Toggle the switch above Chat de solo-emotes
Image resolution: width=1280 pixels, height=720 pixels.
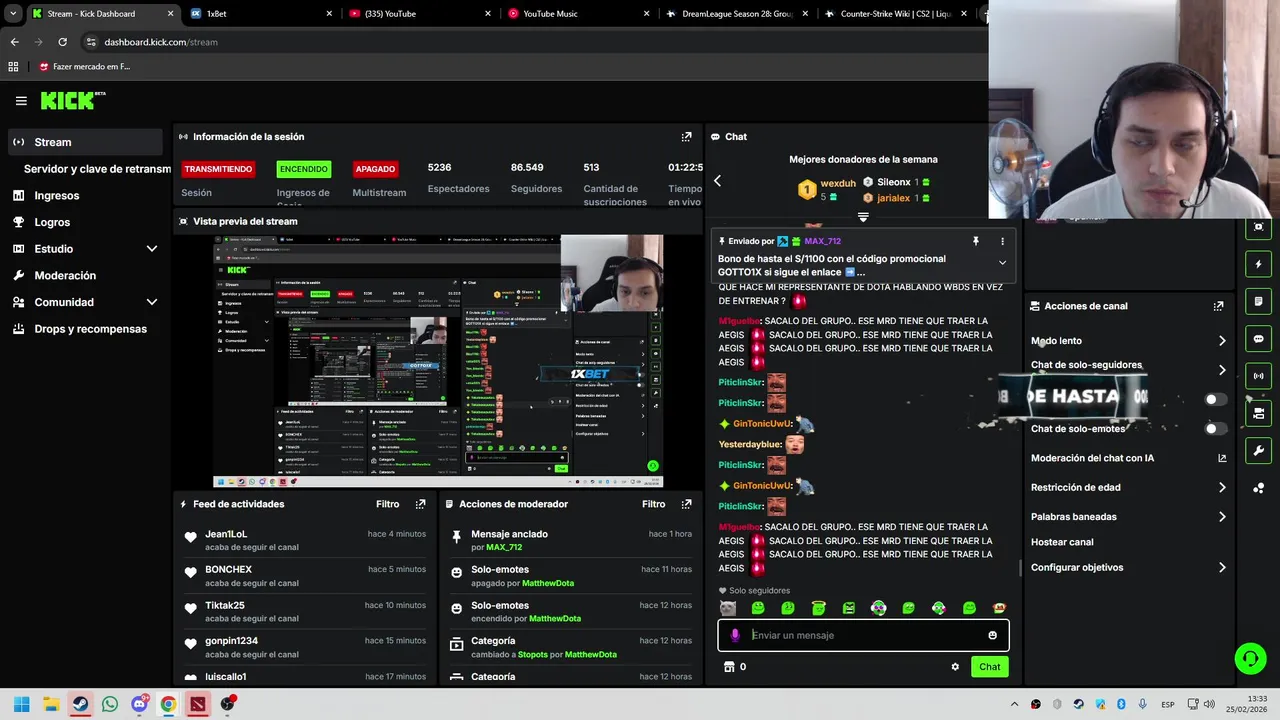point(1214,399)
